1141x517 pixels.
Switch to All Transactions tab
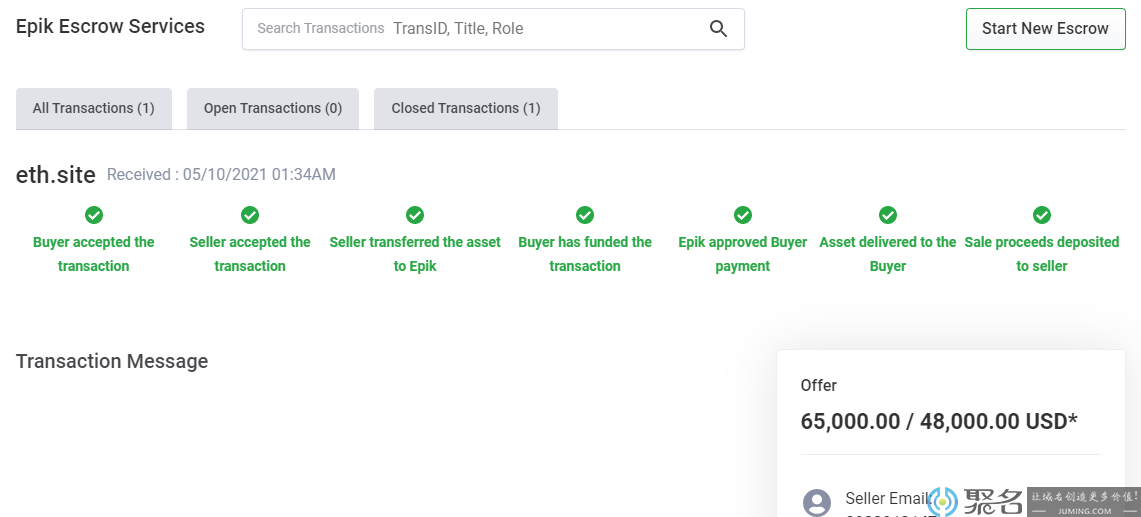94,108
